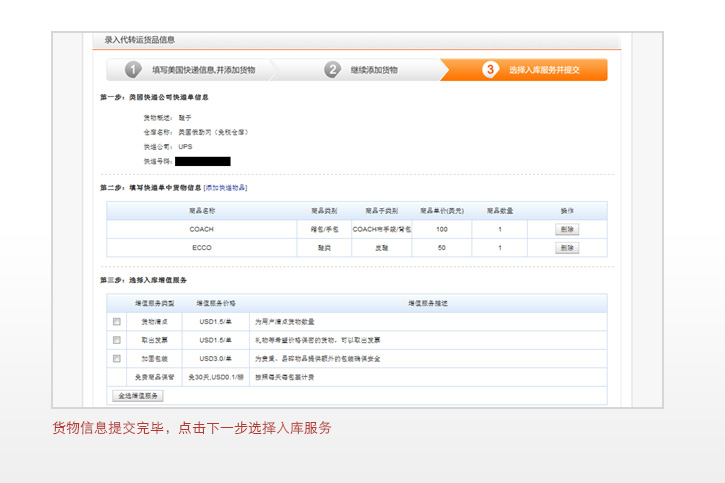Click the step 3 number circle icon
Viewport: 725px width, 483px height.
(x=490, y=70)
